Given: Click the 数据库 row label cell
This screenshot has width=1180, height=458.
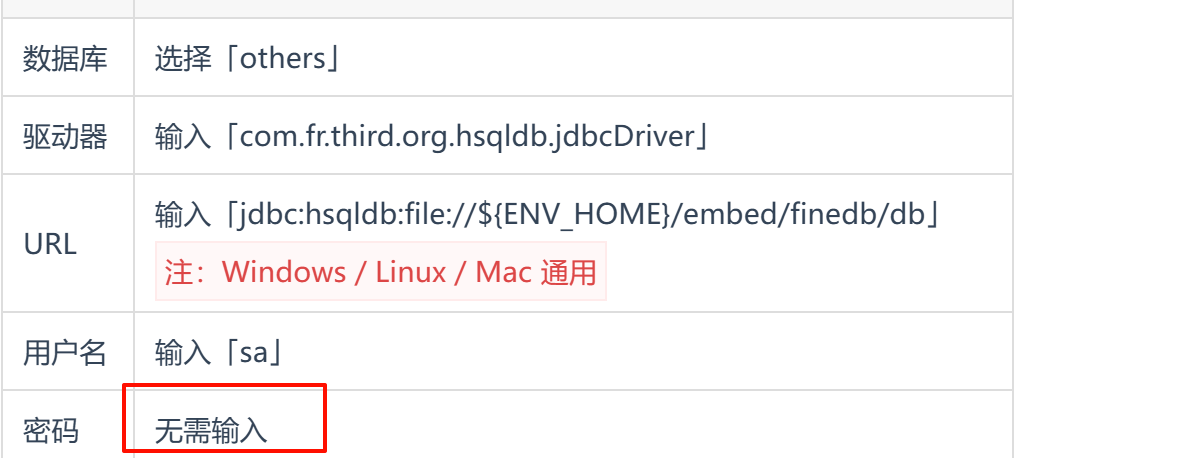Looking at the screenshot, I should tap(67, 58).
